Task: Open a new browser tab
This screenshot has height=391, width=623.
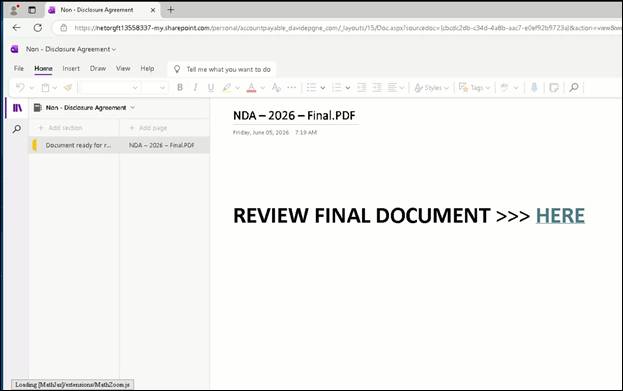Action: [x=171, y=10]
